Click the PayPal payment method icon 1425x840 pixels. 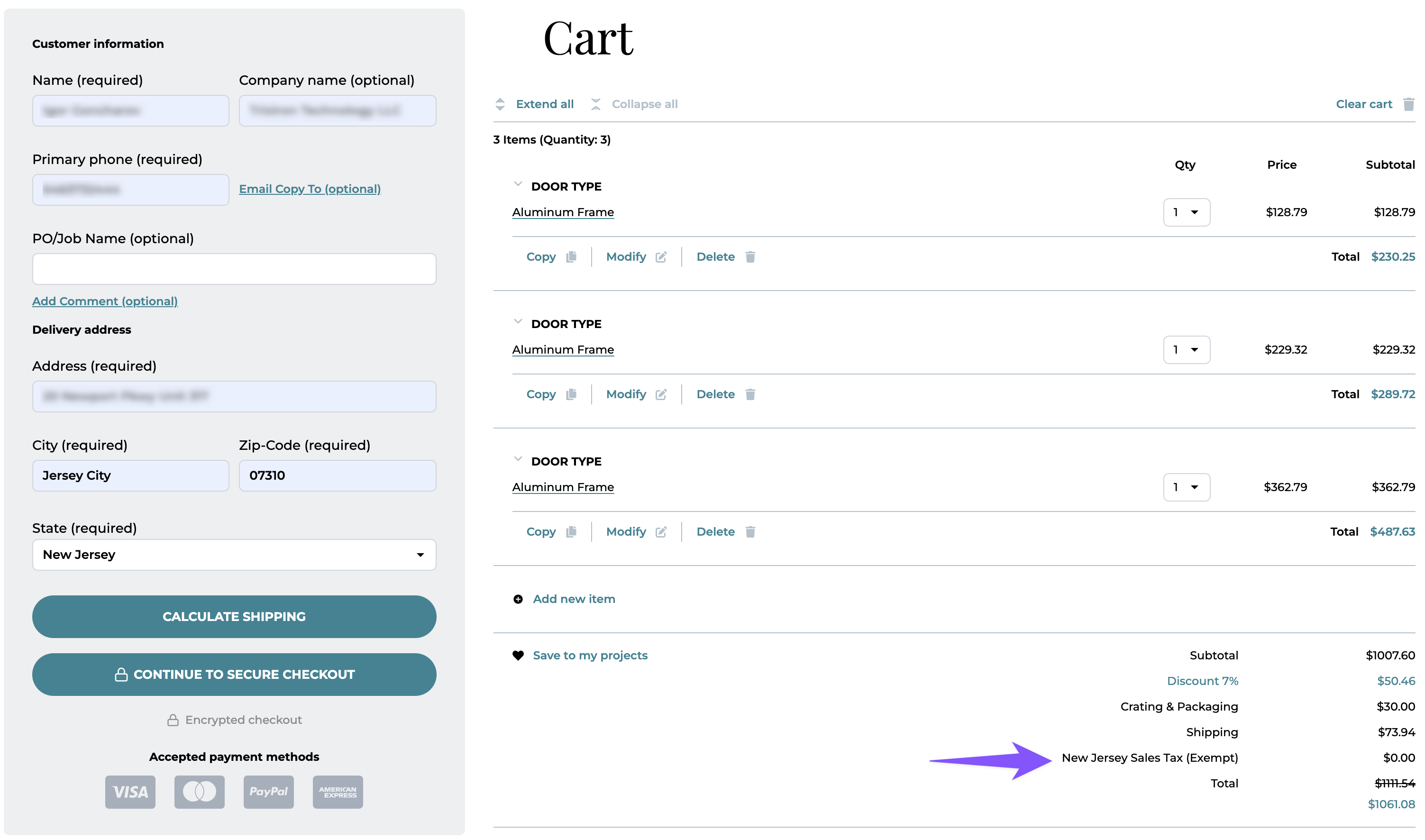[268, 792]
